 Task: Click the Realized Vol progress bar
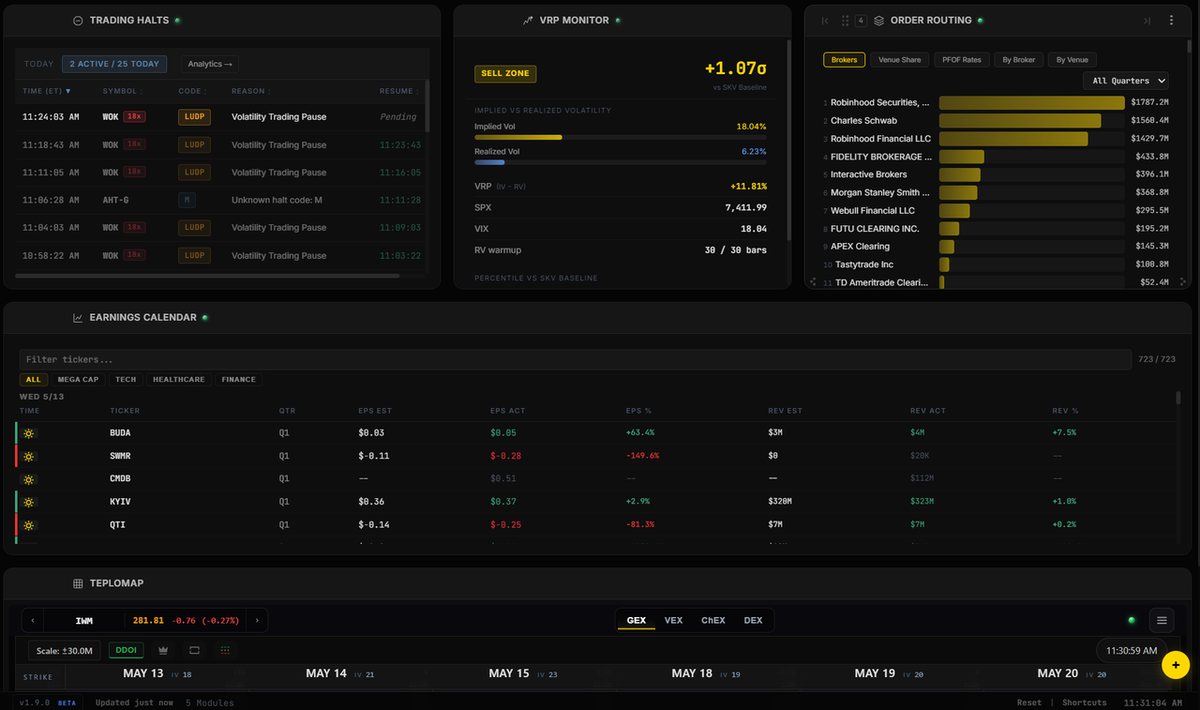620,161
